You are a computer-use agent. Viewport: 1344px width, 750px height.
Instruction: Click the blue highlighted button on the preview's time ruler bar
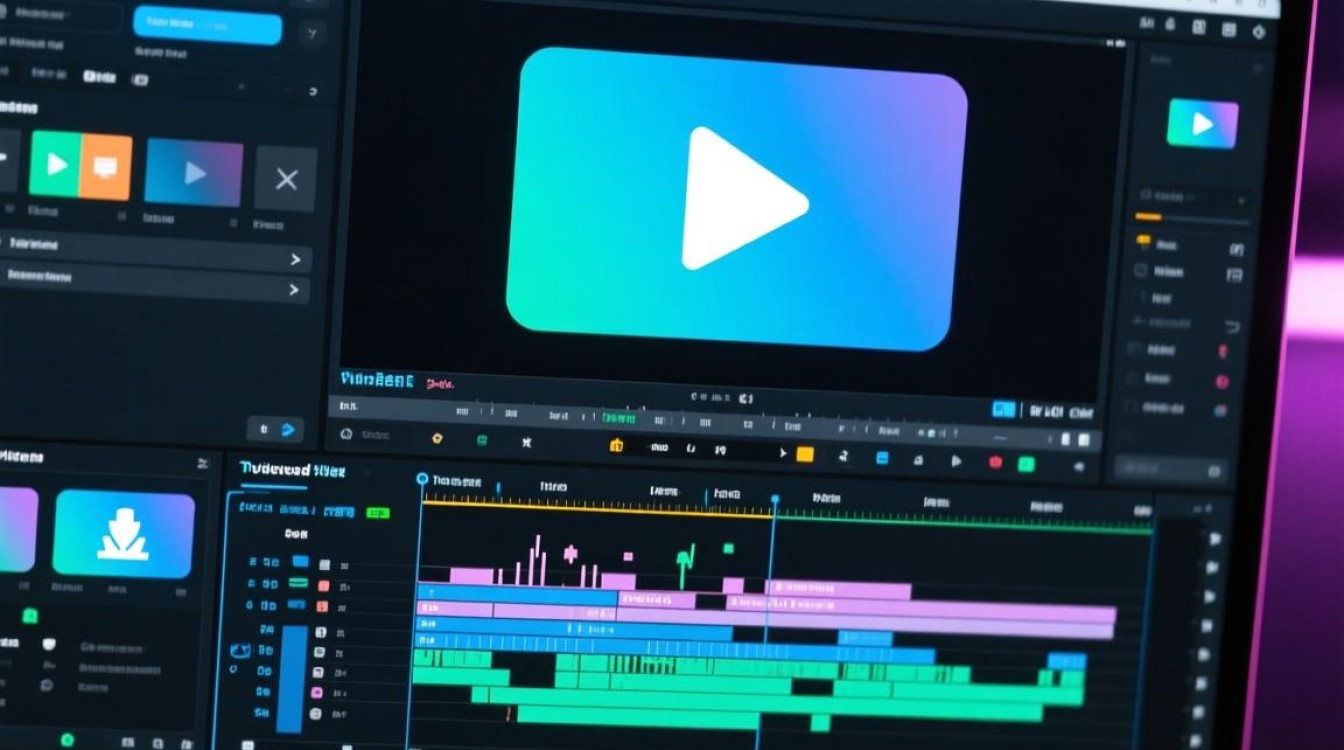(1003, 410)
